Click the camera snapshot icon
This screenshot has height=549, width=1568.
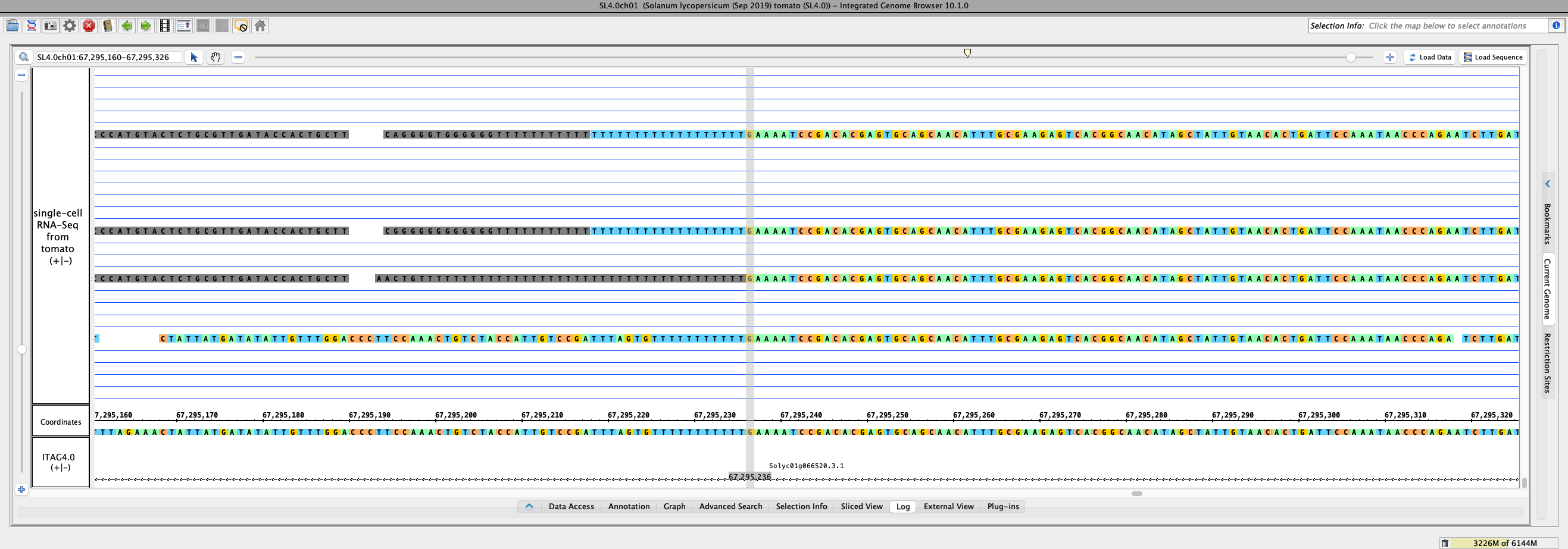(51, 26)
